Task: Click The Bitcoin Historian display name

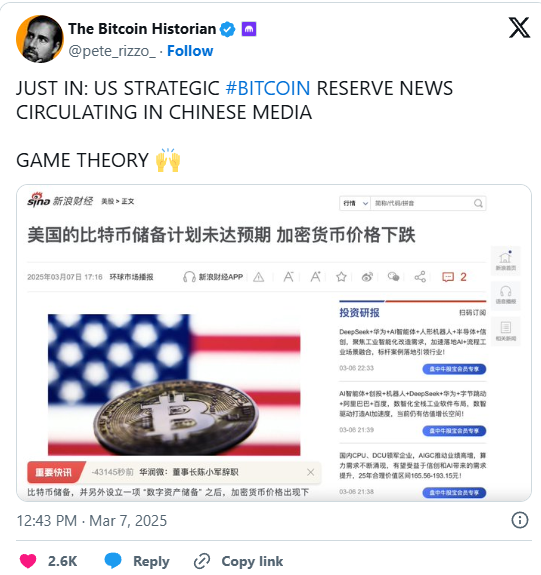Action: [x=142, y=29]
